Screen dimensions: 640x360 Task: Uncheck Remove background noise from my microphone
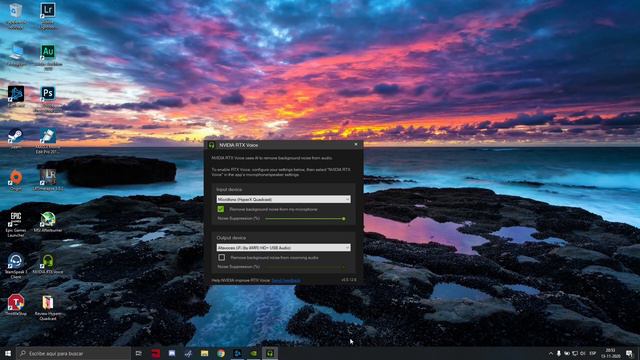click(x=221, y=209)
